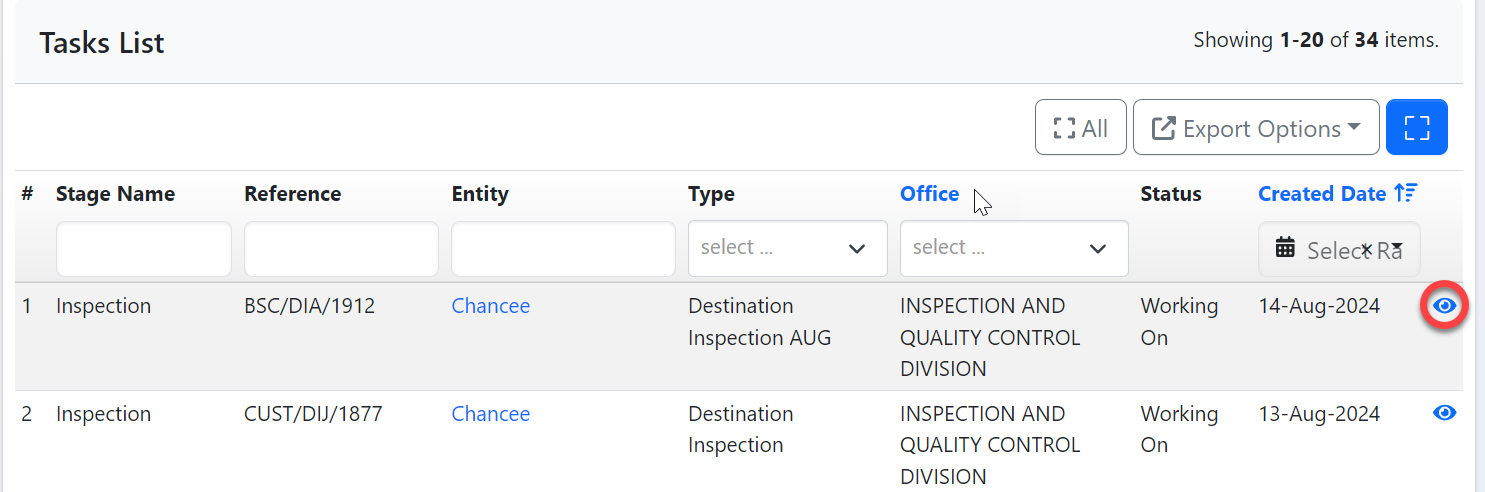Viewport: 1485px width, 492px height.
Task: Open the Export Options dropdown
Action: [x=1255, y=128]
